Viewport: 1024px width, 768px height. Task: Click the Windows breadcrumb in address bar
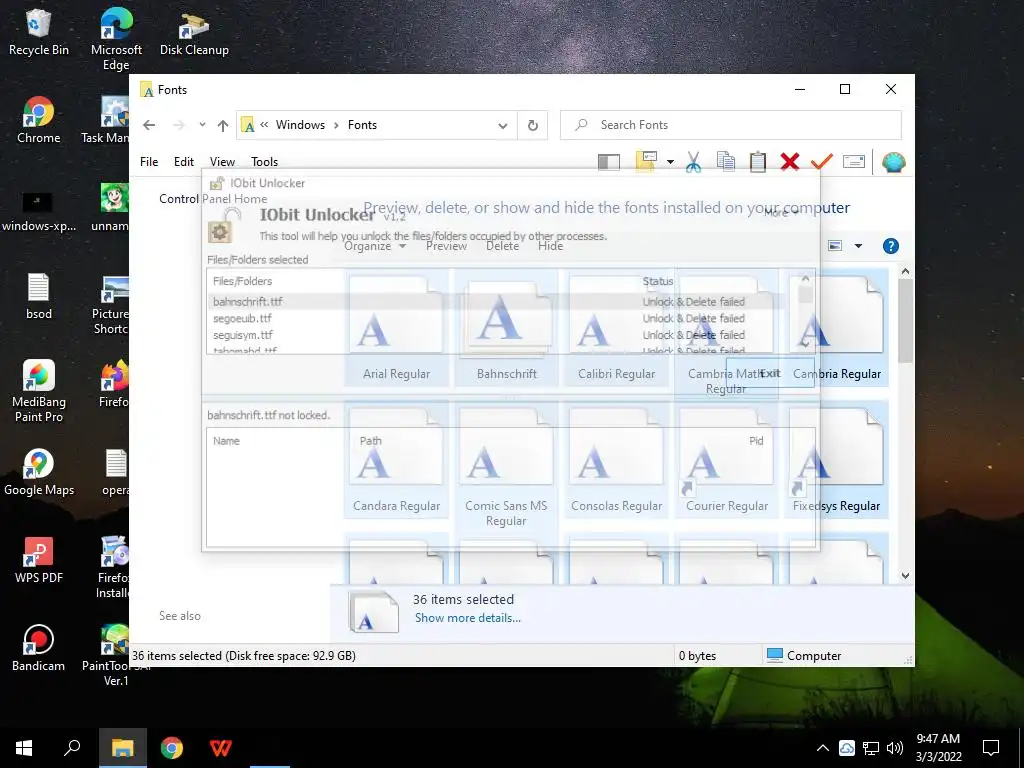point(300,125)
